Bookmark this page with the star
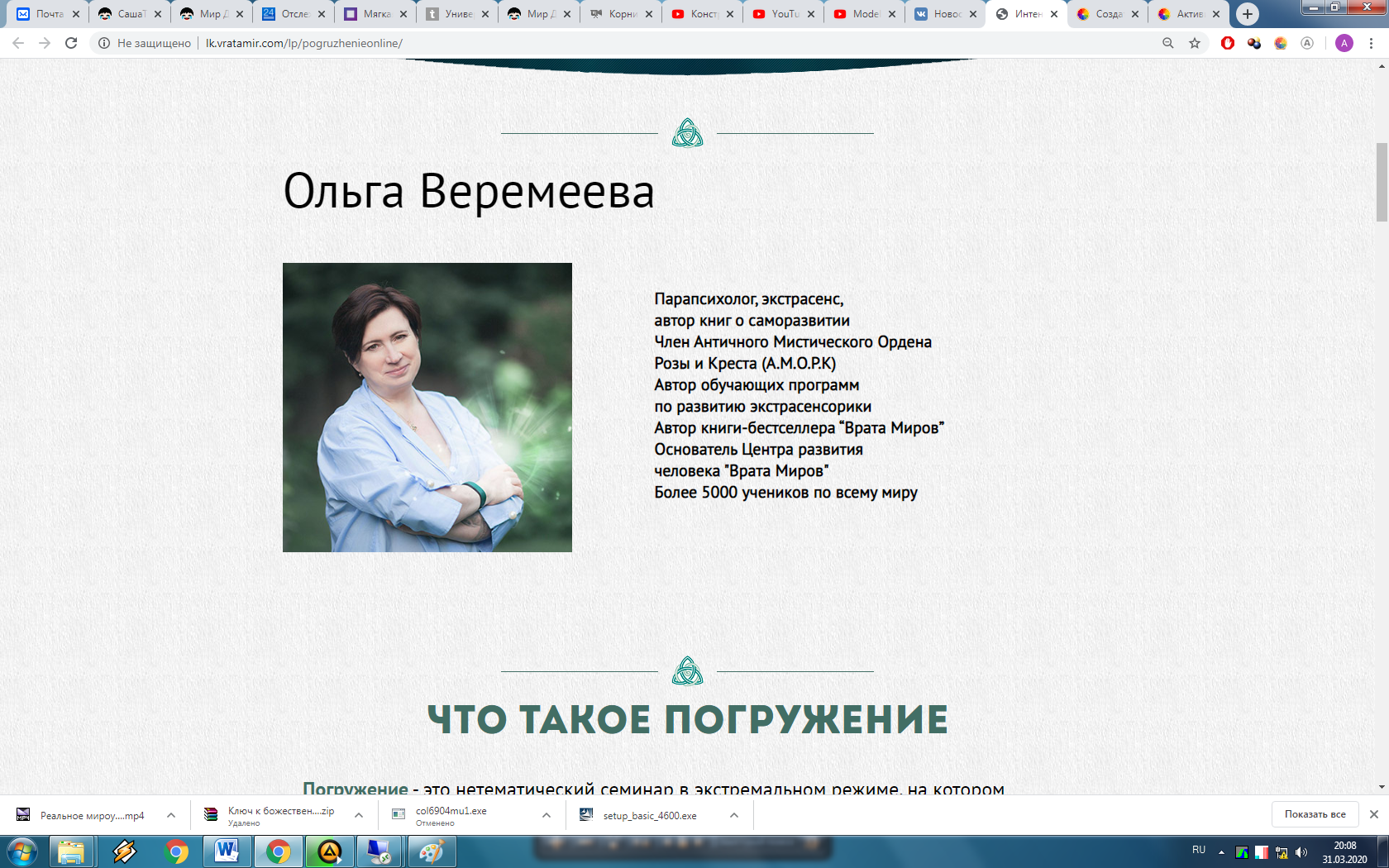This screenshot has width=1389, height=868. pyautogui.click(x=1195, y=43)
